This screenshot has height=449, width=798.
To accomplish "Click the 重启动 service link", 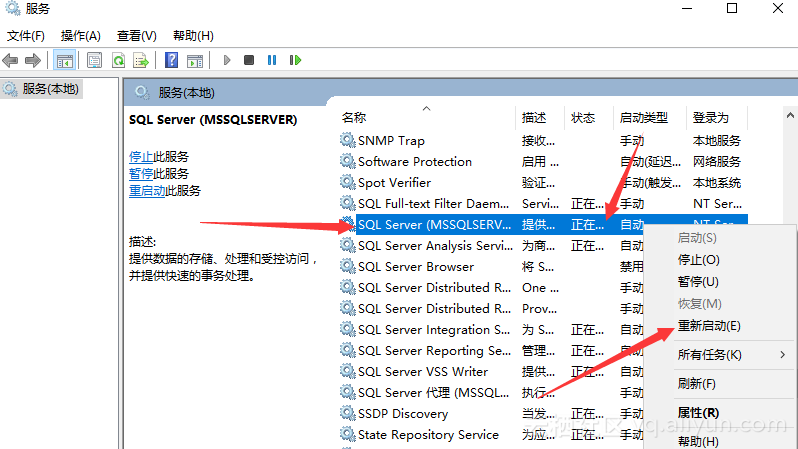I will pos(147,191).
